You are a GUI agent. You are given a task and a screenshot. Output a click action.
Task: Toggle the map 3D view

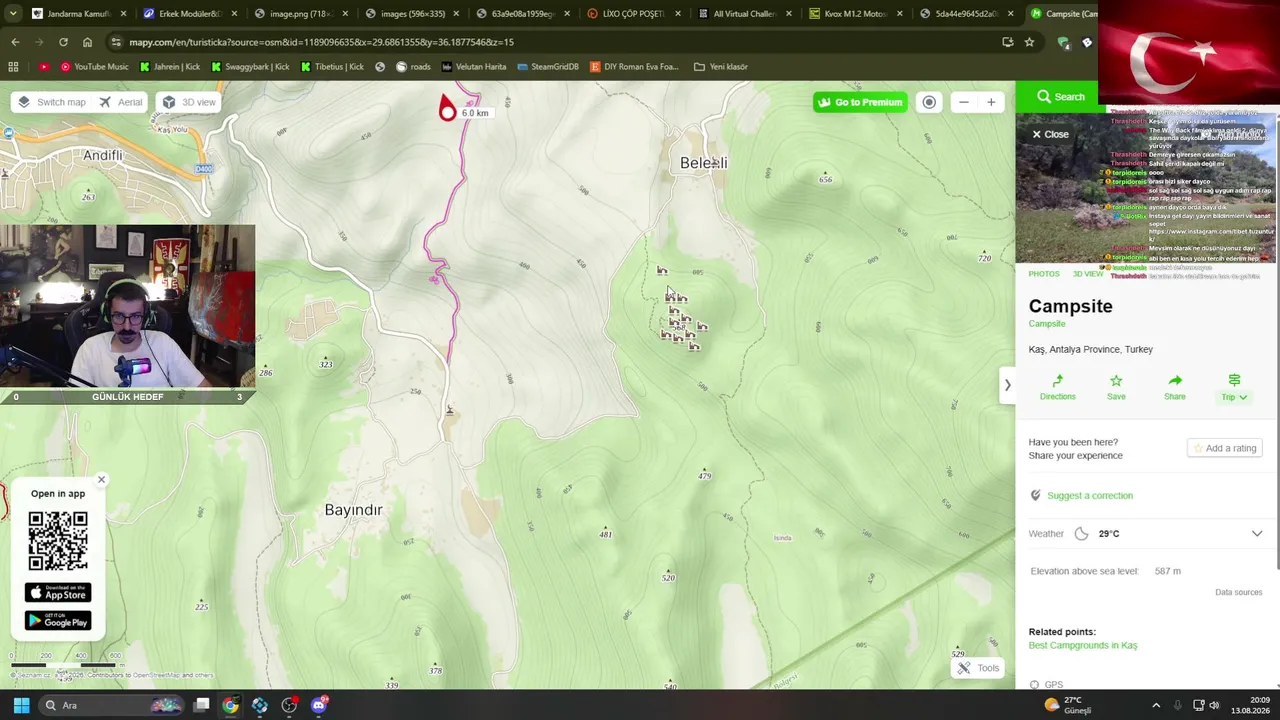click(189, 102)
